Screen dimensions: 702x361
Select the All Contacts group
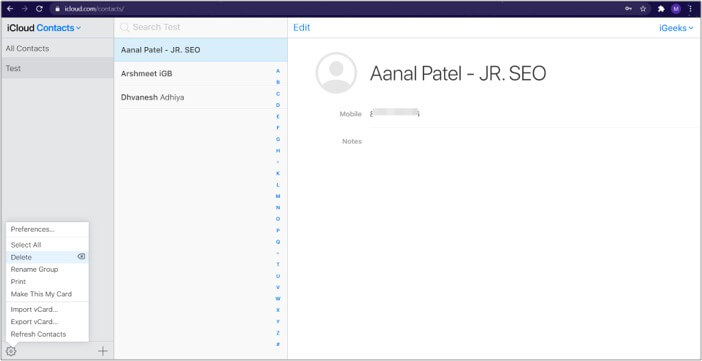coord(57,48)
